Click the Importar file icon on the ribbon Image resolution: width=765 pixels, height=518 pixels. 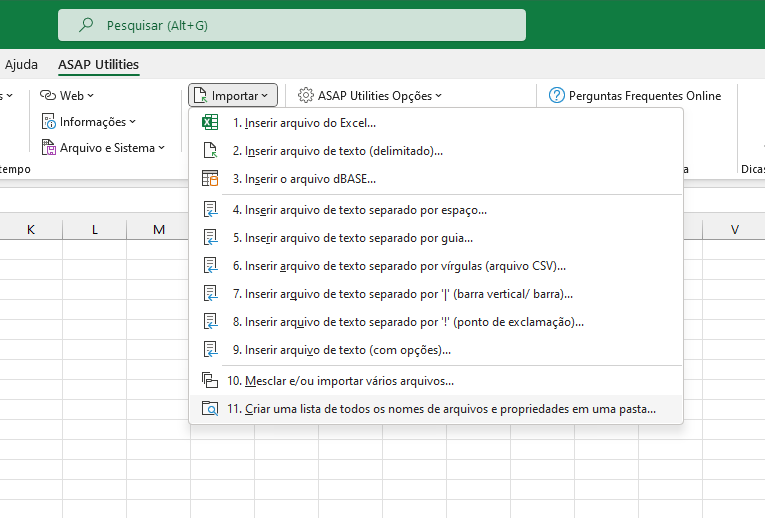(200, 95)
